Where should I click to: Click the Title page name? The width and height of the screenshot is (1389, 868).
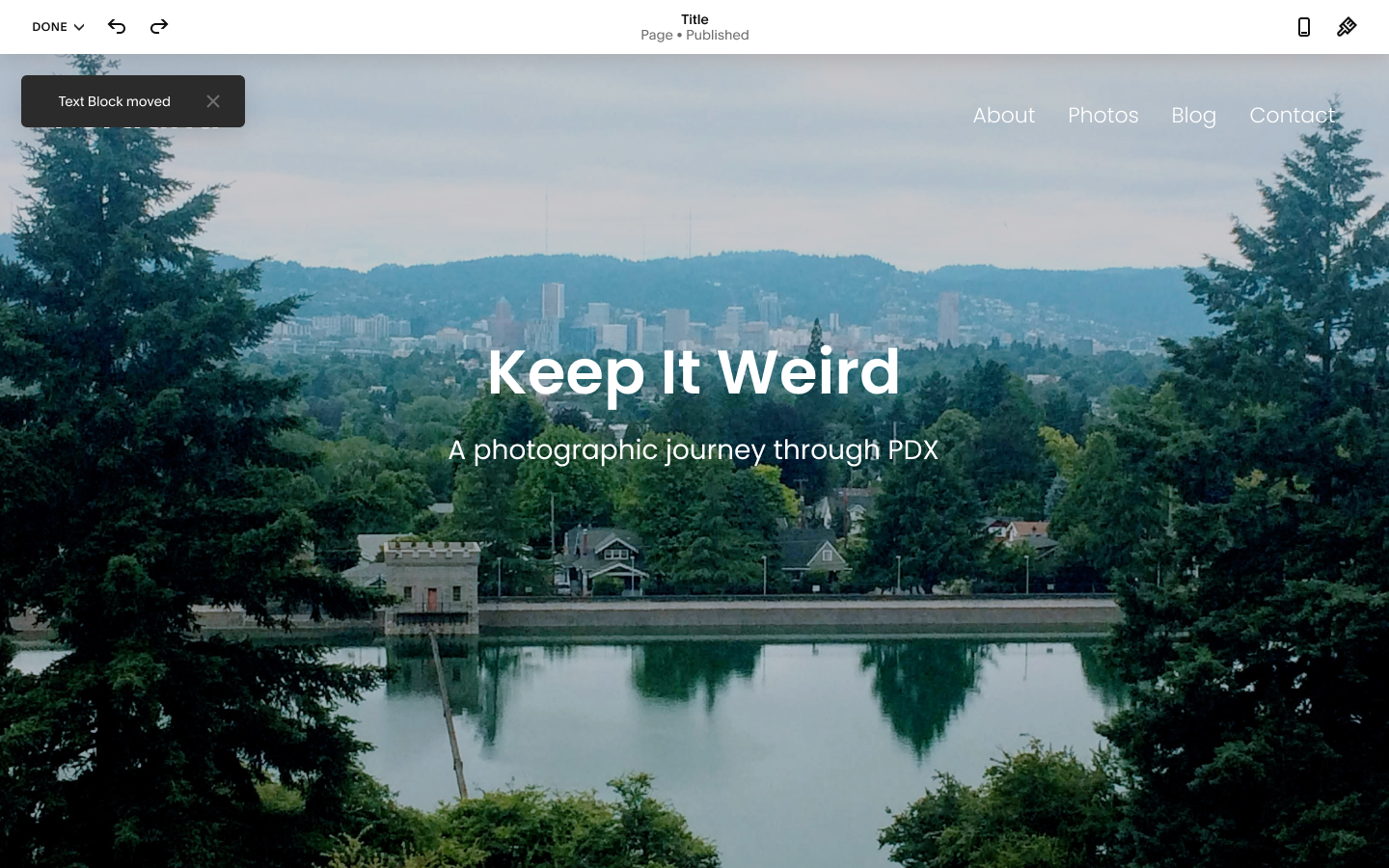694,19
